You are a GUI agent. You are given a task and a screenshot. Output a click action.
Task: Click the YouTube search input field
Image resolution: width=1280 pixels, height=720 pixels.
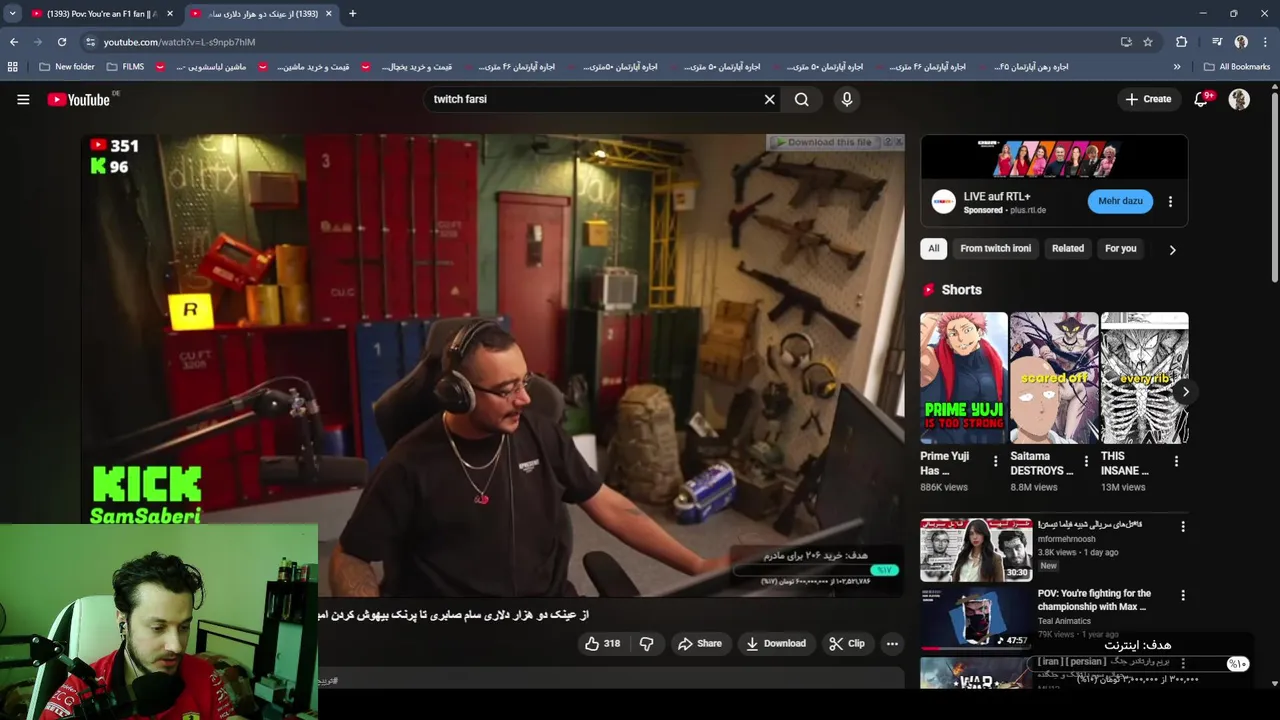[x=593, y=99]
